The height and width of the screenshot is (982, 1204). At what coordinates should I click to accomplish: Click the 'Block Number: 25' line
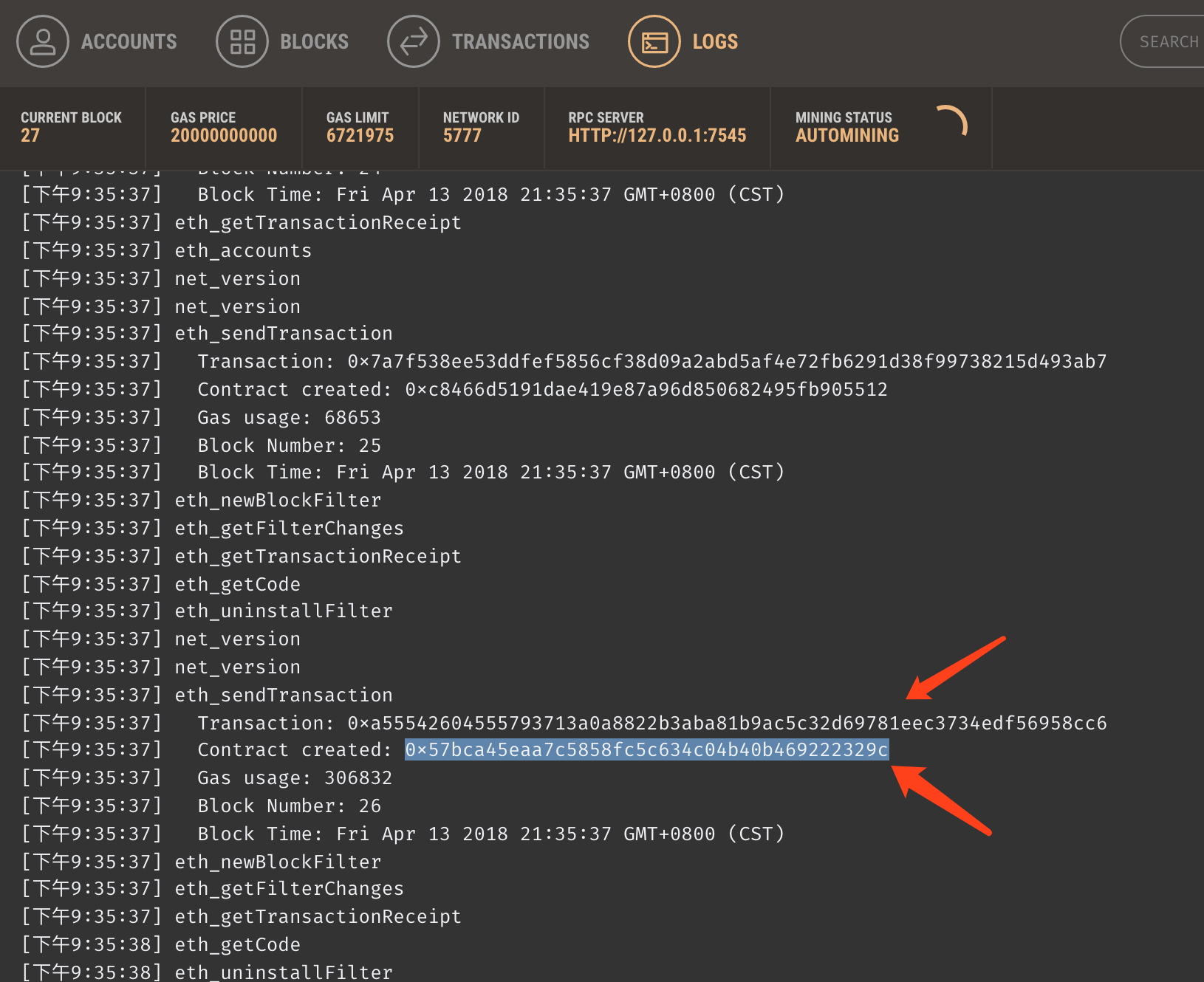point(290,446)
